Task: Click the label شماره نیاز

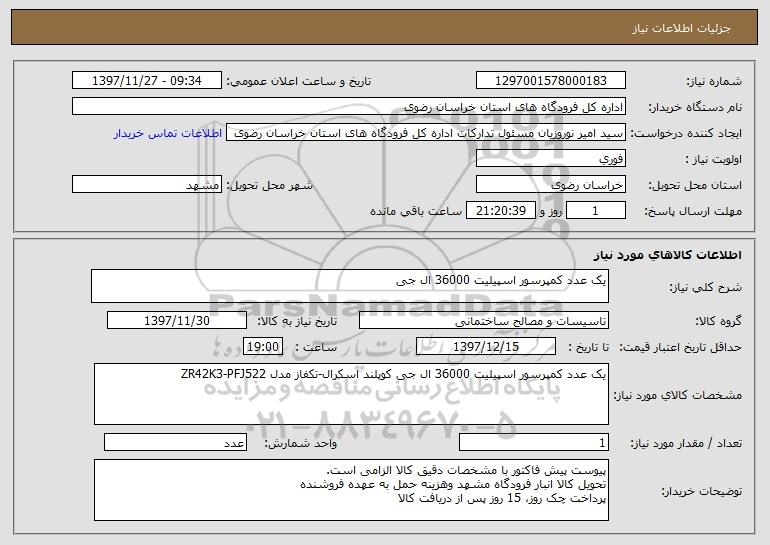Action: (x=714, y=81)
